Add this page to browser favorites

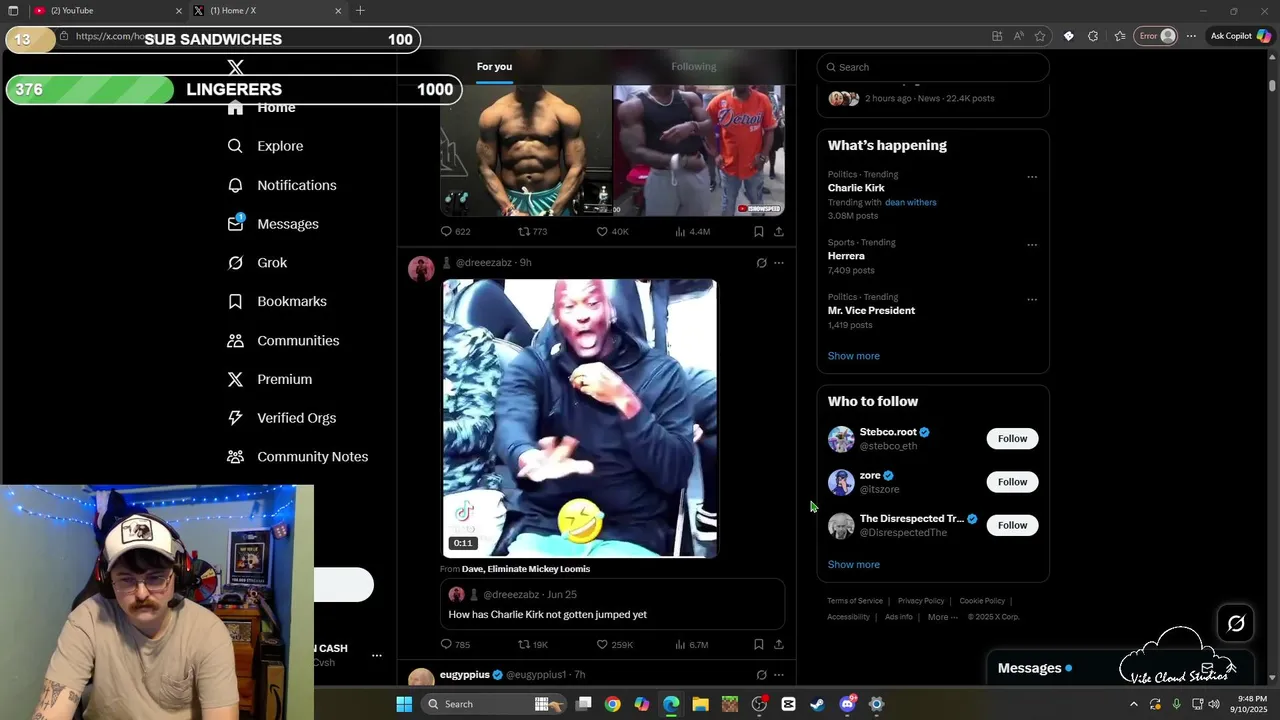(1040, 36)
